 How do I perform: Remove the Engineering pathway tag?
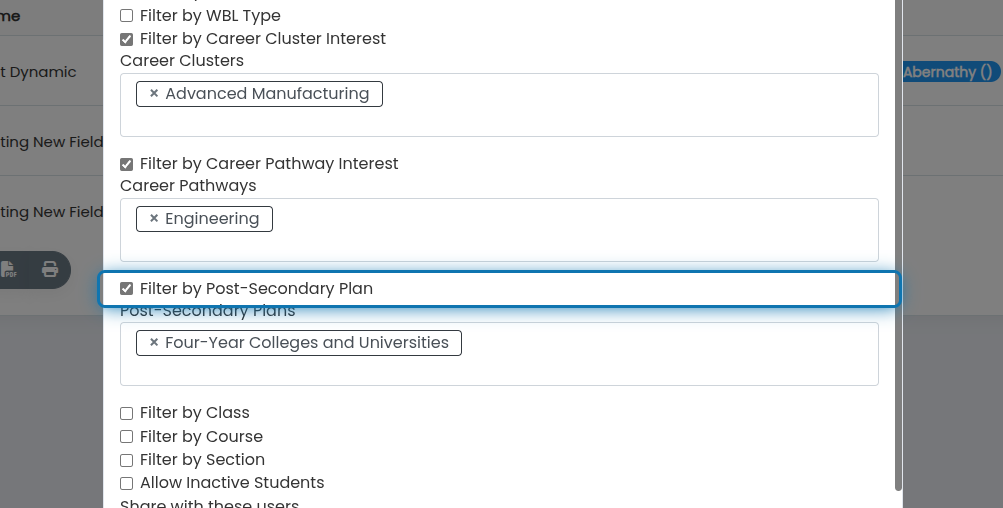click(x=154, y=218)
